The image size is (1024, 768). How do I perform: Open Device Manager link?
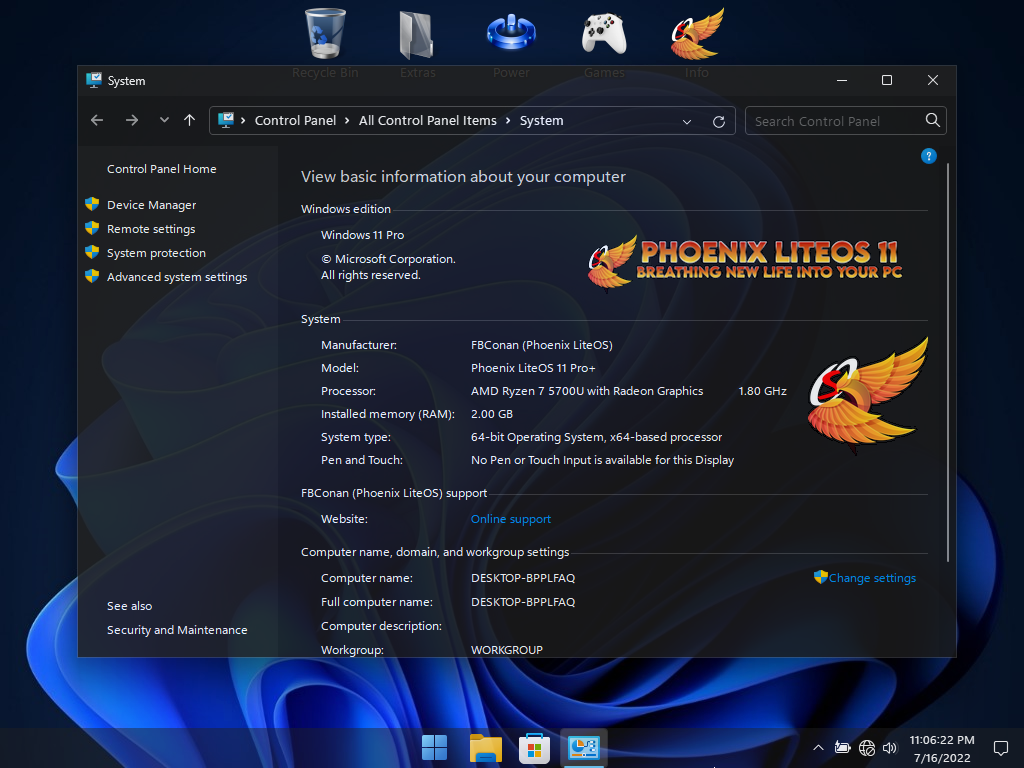[152, 205]
